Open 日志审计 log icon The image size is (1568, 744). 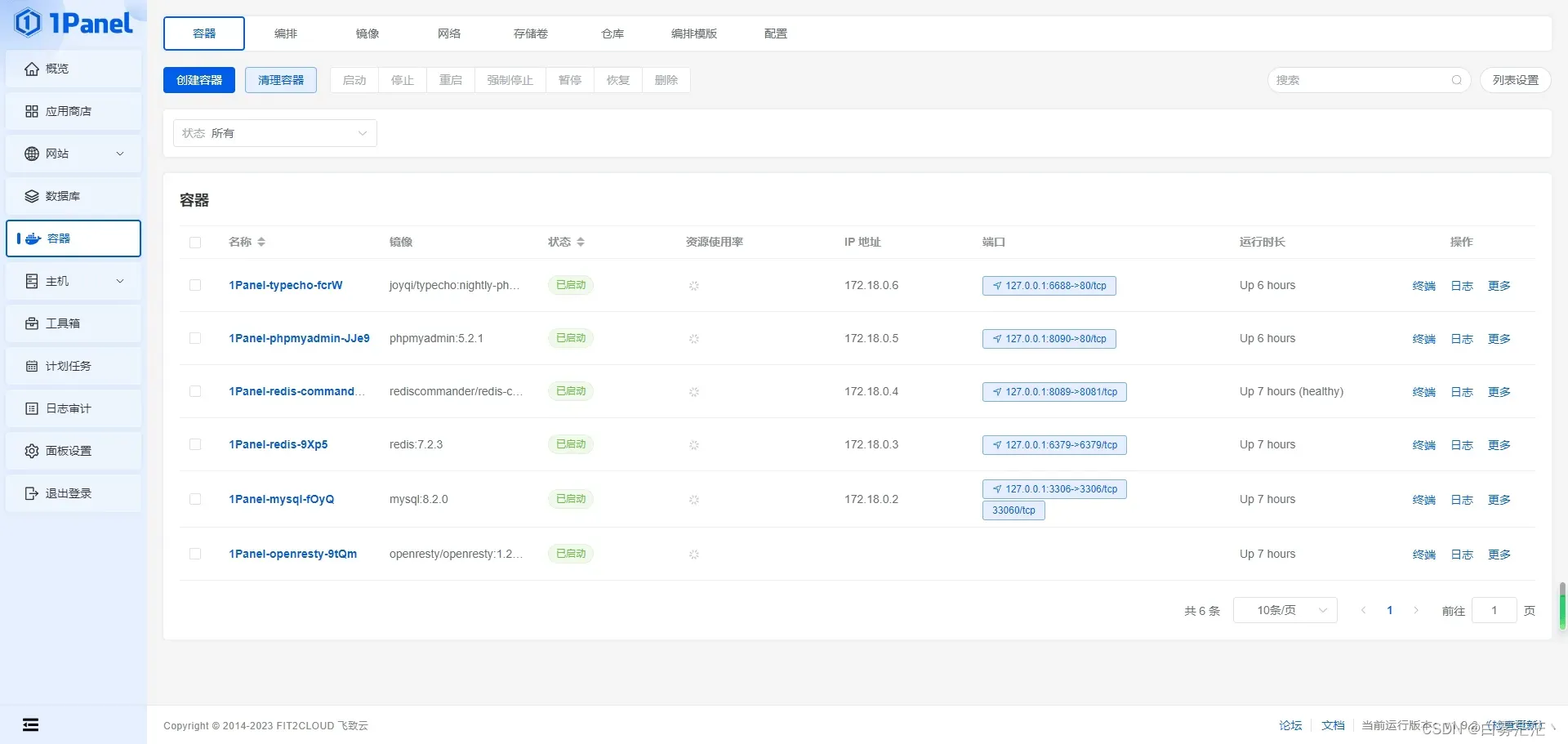[x=32, y=408]
